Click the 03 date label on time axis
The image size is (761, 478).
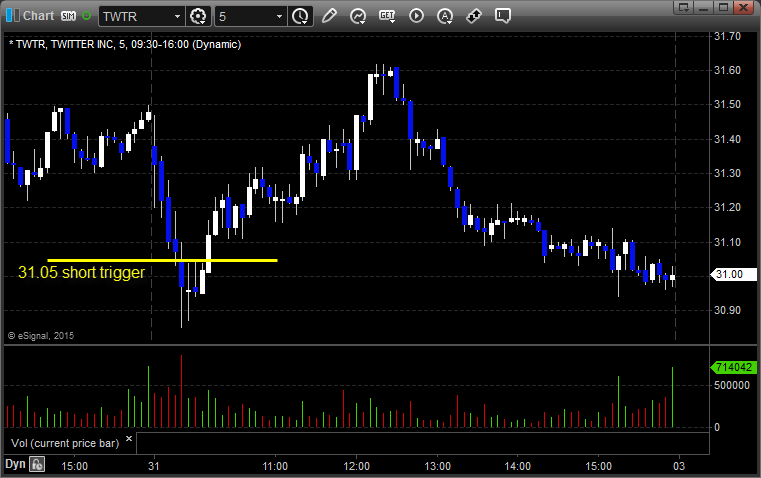[x=679, y=466]
